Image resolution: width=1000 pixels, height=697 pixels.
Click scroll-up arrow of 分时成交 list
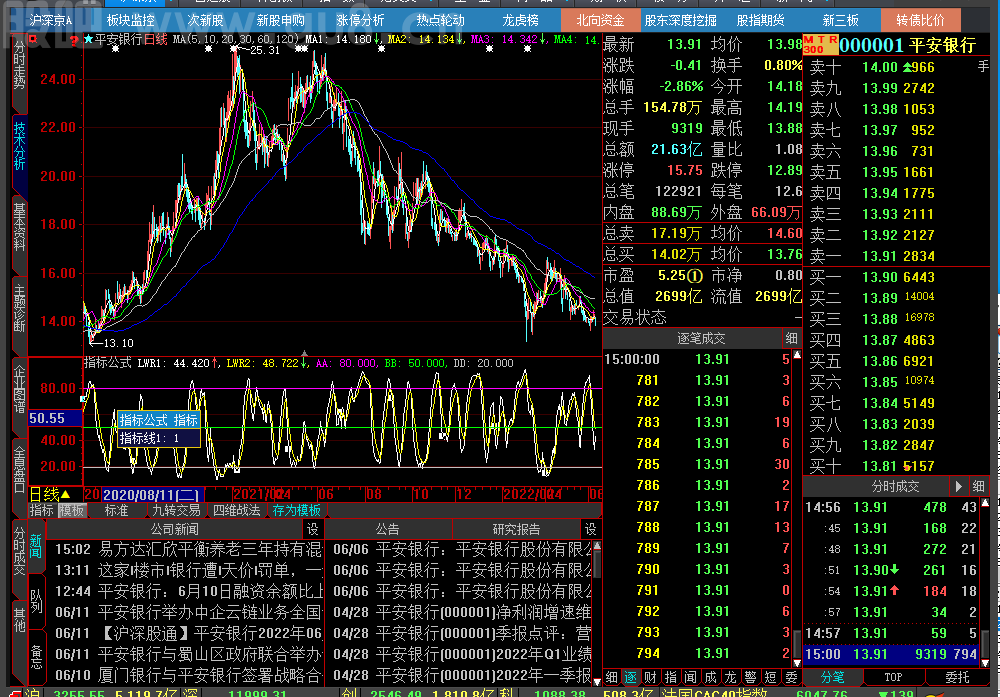tap(985, 503)
